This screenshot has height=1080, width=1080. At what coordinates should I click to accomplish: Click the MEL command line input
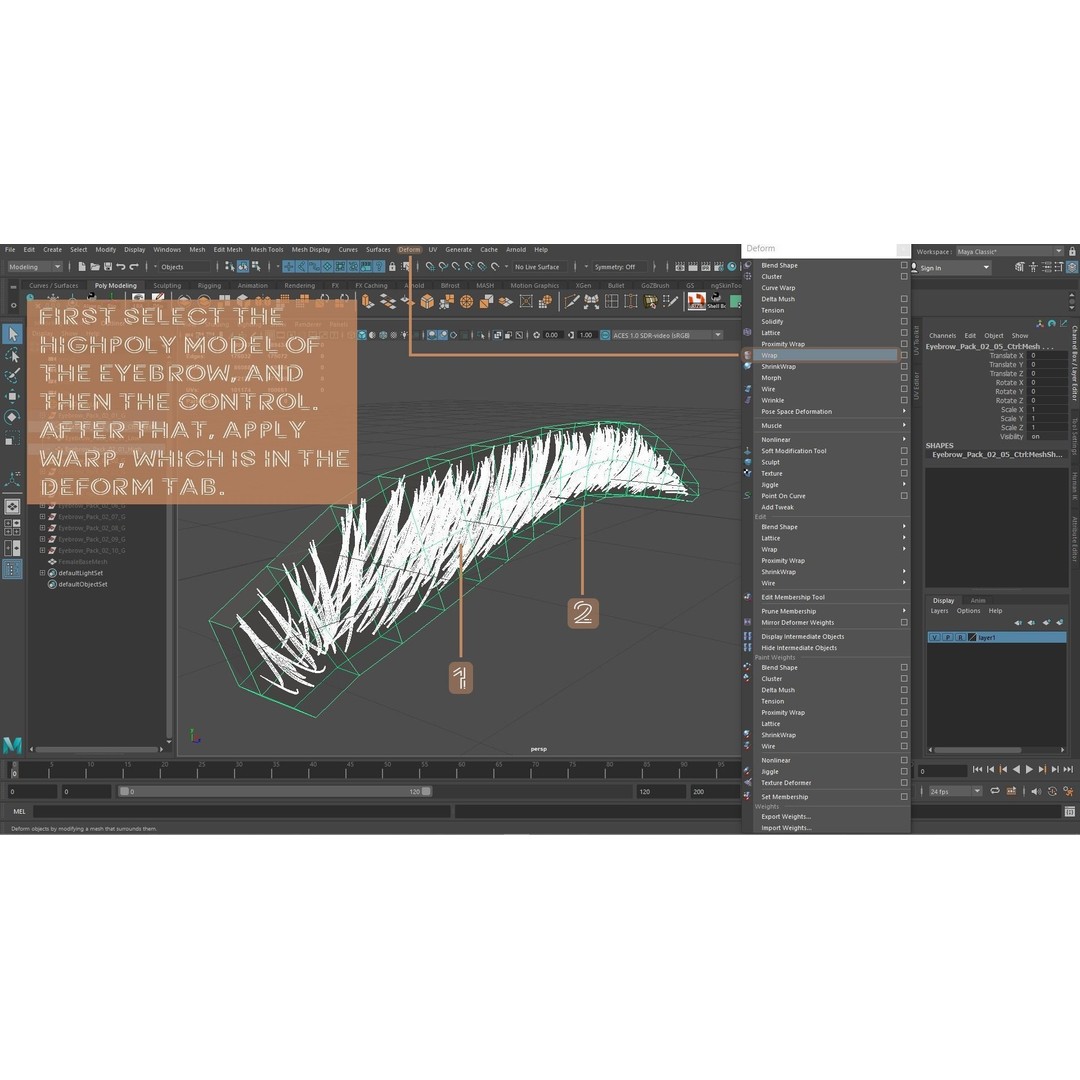click(242, 811)
